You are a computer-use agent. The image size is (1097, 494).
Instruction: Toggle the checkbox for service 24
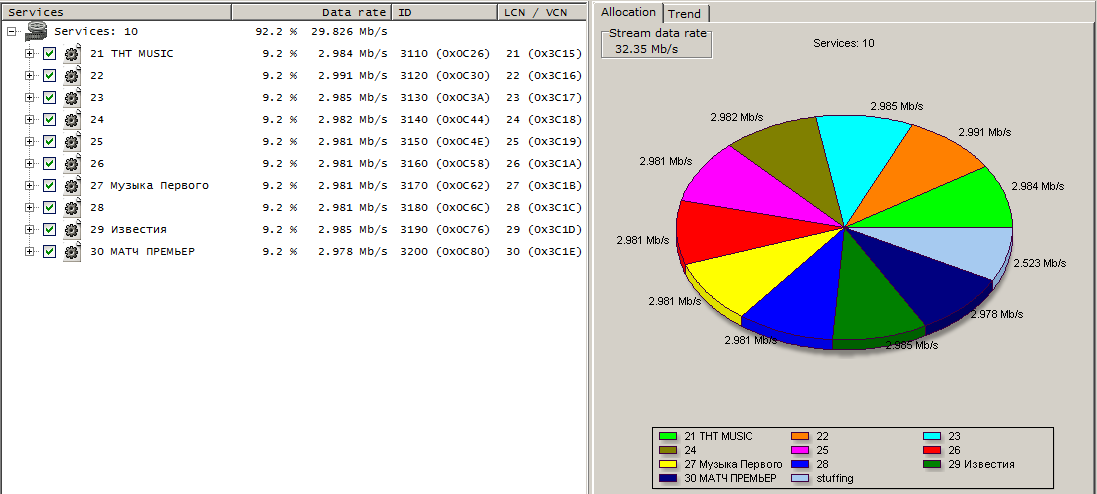[49, 120]
